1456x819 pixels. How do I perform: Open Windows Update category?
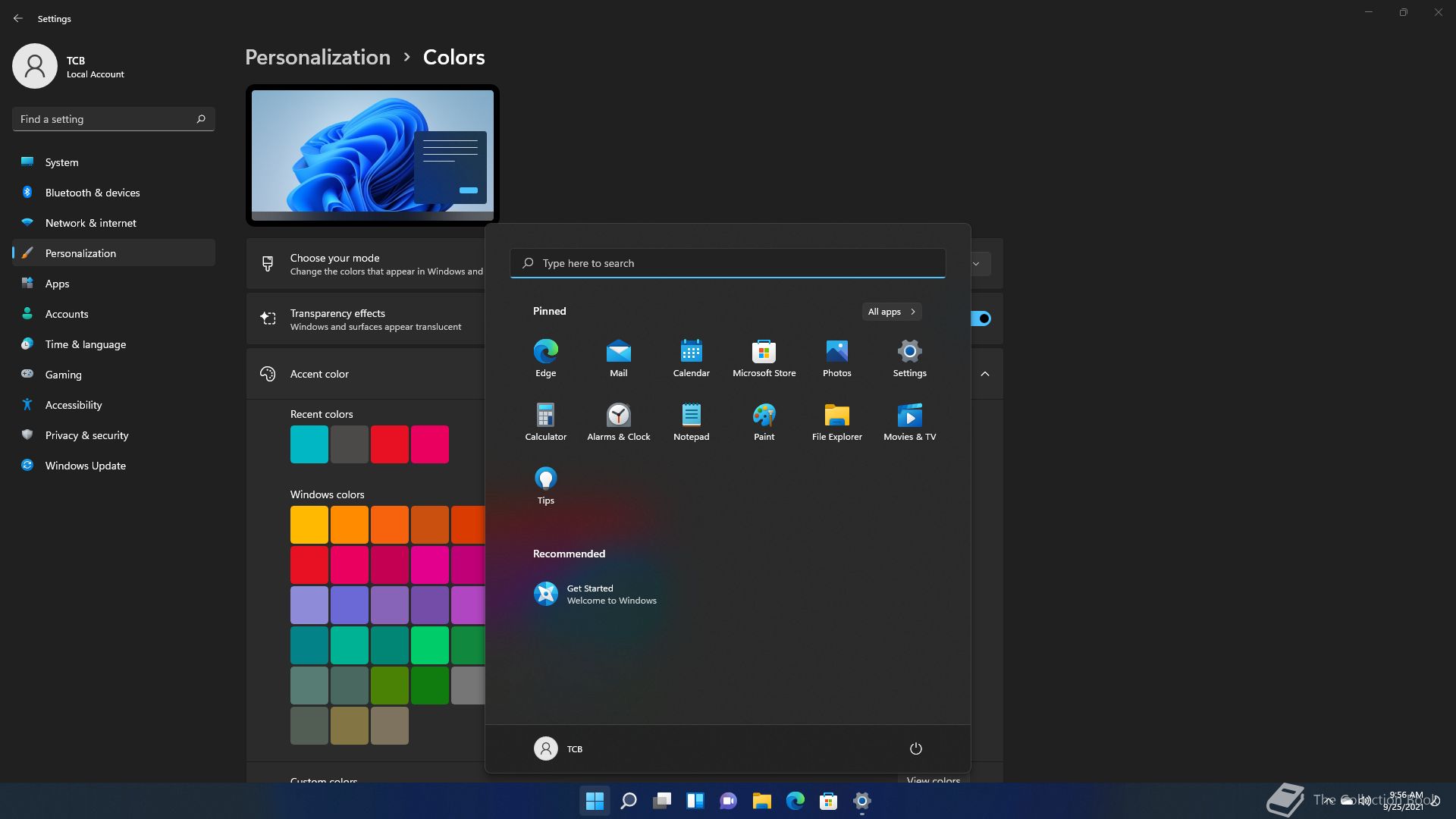click(x=114, y=466)
